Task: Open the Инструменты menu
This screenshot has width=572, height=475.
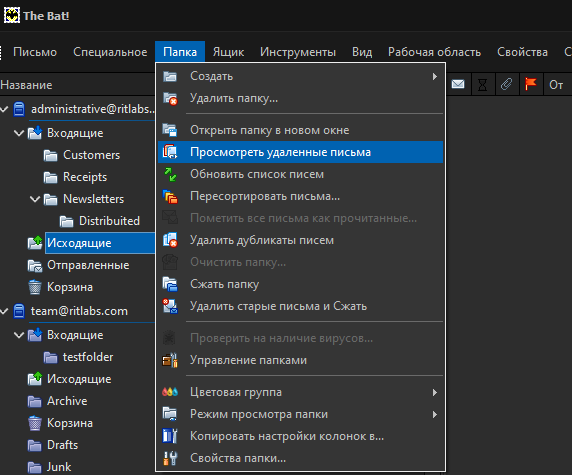Action: coord(298,52)
